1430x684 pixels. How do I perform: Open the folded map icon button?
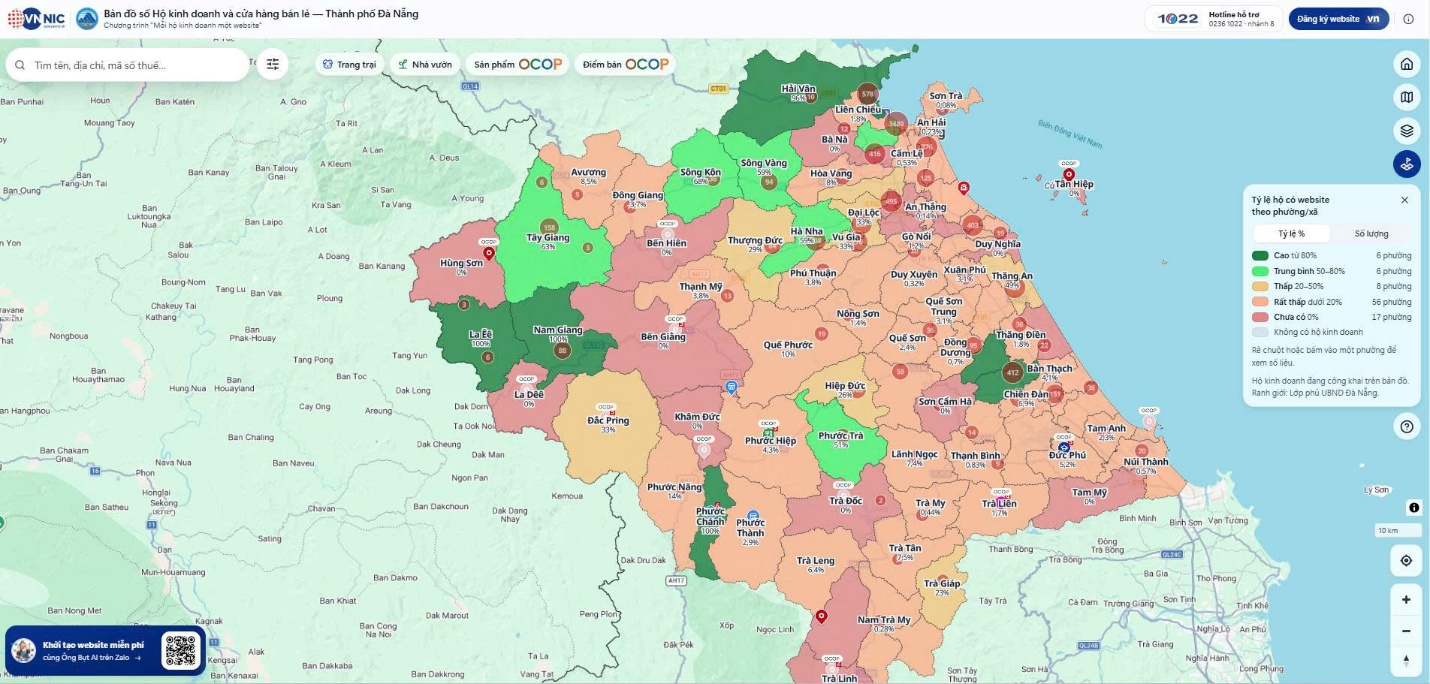pos(1406,97)
